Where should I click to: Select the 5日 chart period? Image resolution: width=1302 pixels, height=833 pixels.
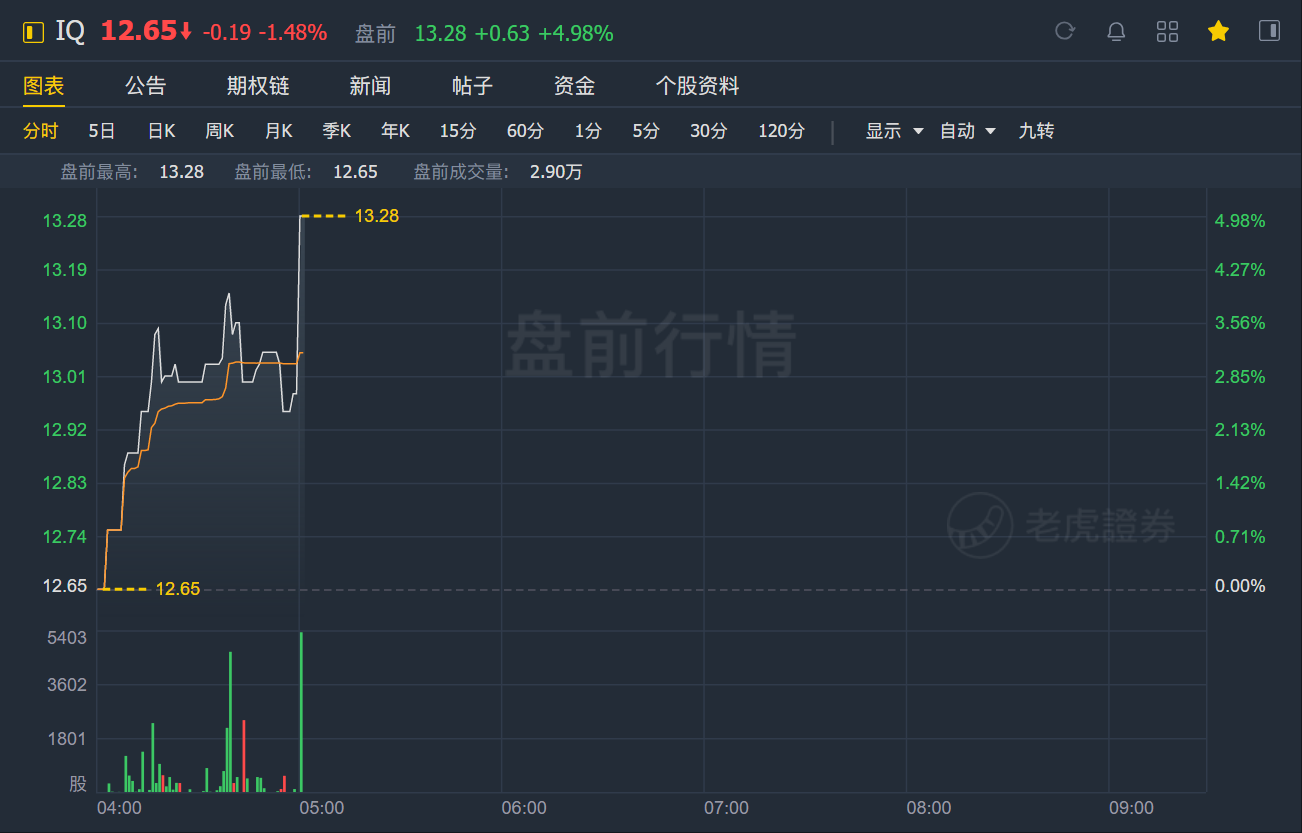click(x=102, y=131)
